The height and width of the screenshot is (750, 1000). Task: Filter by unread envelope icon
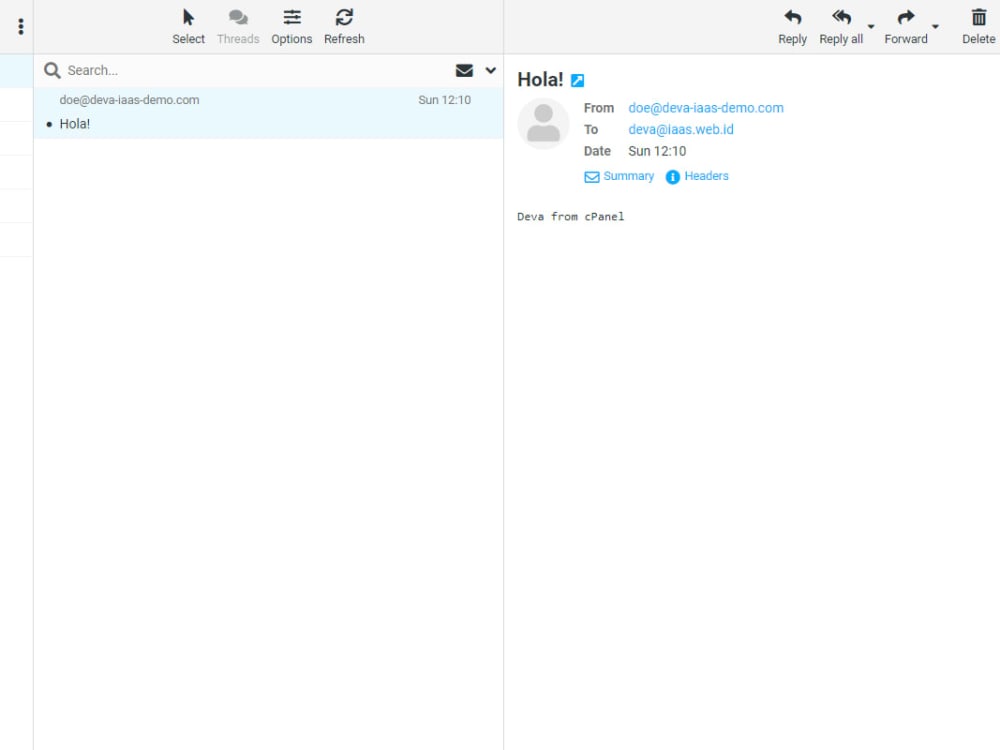tap(464, 70)
